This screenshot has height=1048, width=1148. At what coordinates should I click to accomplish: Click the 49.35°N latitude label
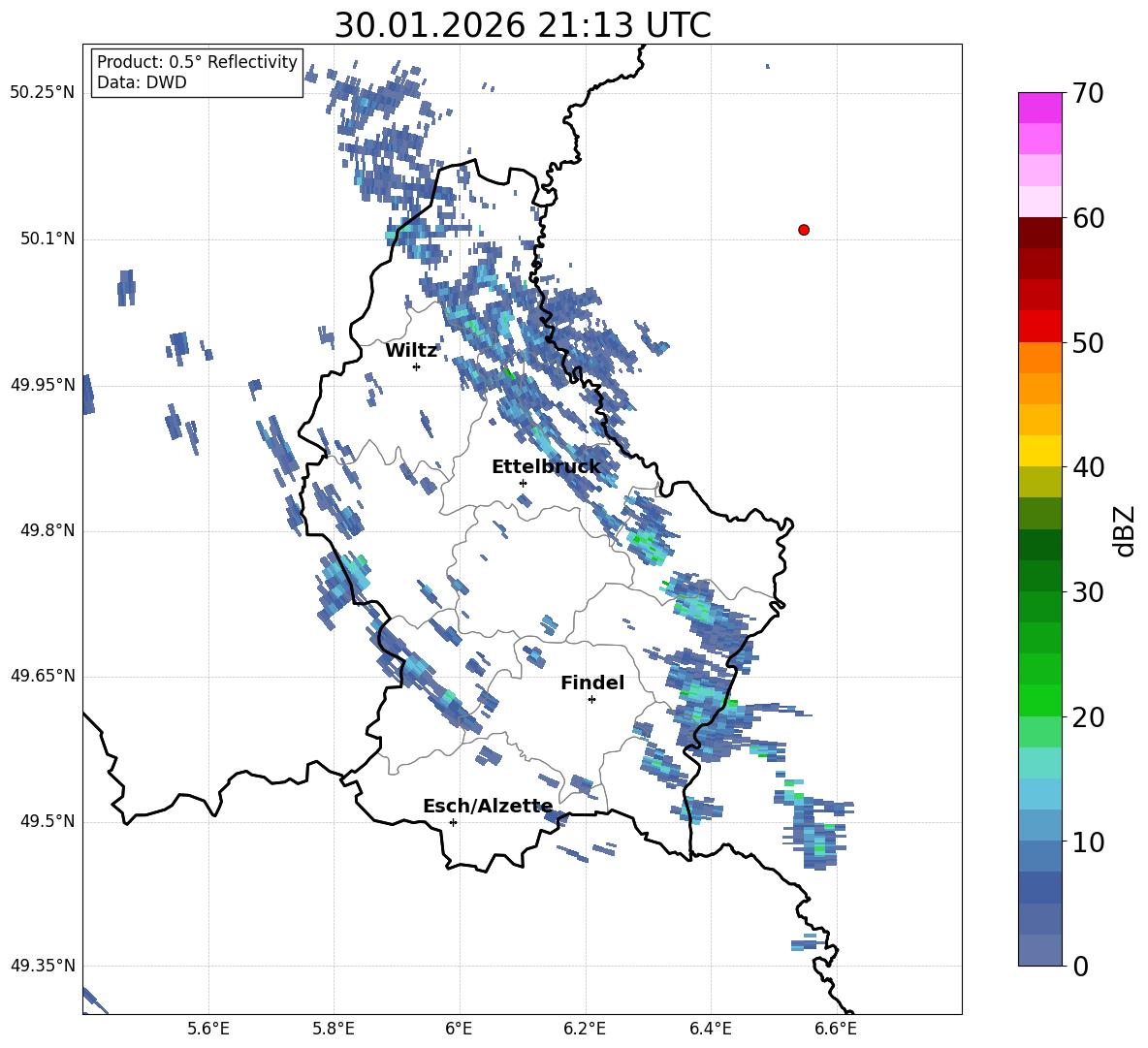coord(43,966)
